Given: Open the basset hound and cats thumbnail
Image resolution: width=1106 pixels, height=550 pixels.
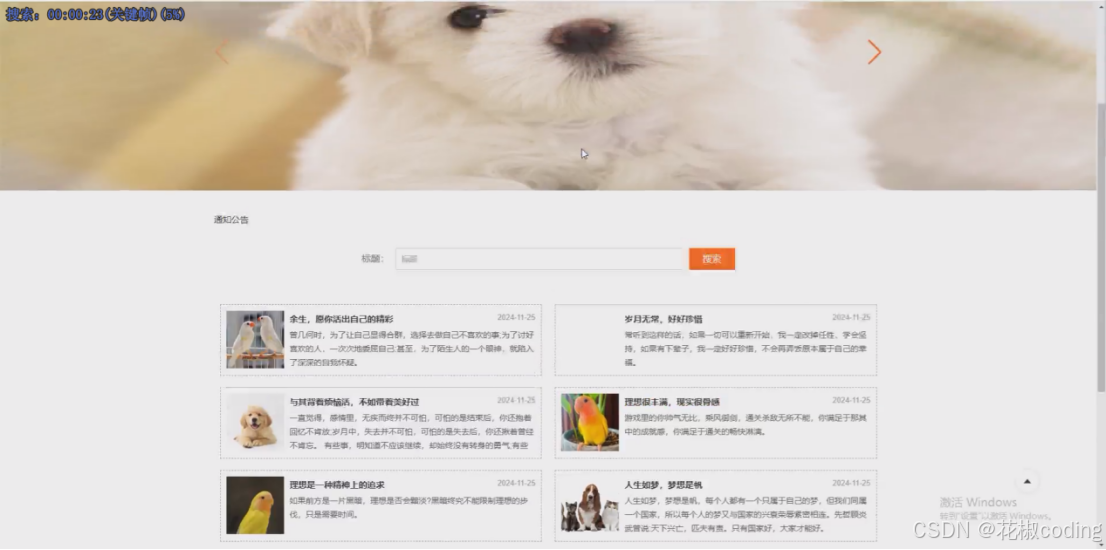Looking at the screenshot, I should [x=590, y=505].
